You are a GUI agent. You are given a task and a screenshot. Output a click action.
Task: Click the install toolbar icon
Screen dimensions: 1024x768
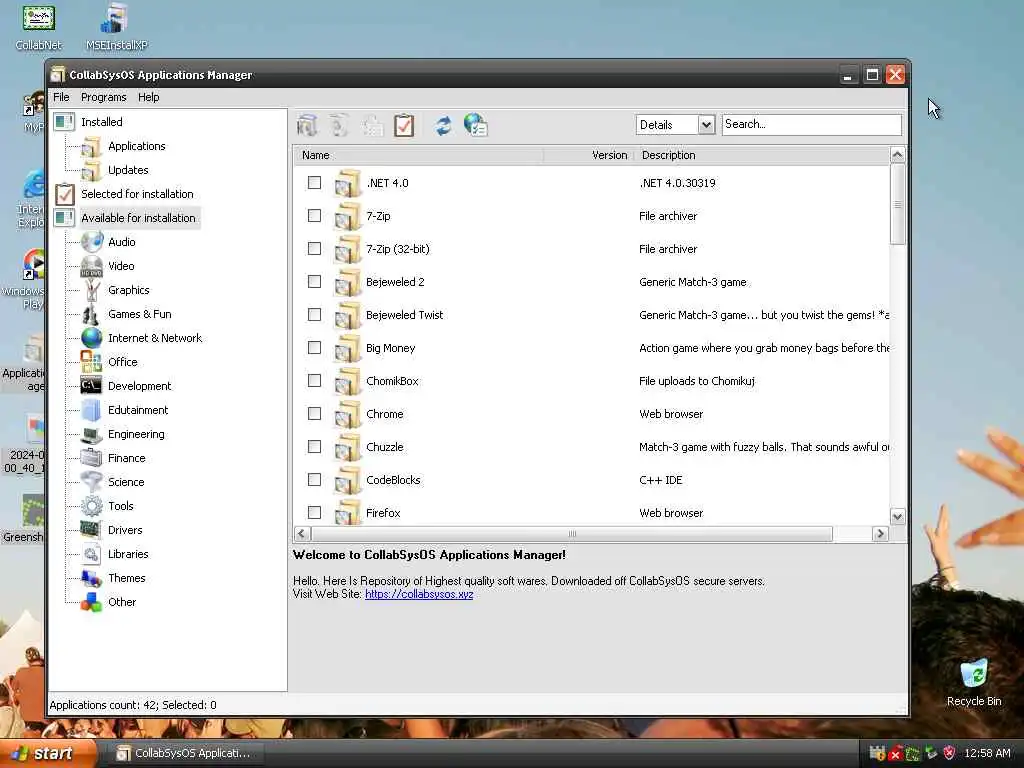click(x=308, y=125)
